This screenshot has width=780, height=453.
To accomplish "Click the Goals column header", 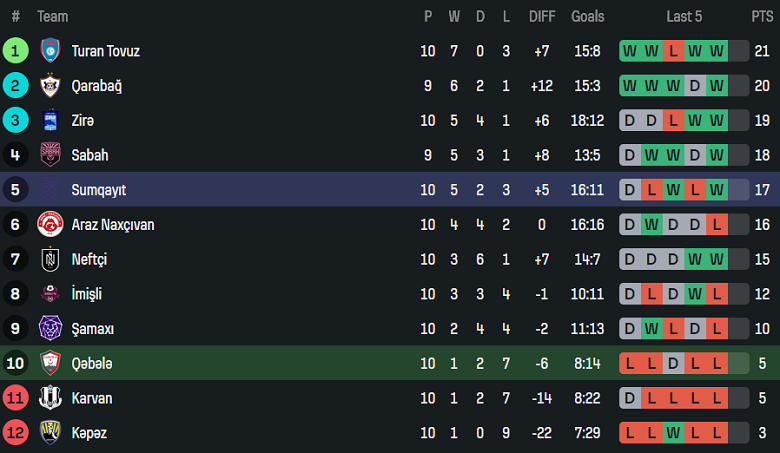I will click(588, 17).
